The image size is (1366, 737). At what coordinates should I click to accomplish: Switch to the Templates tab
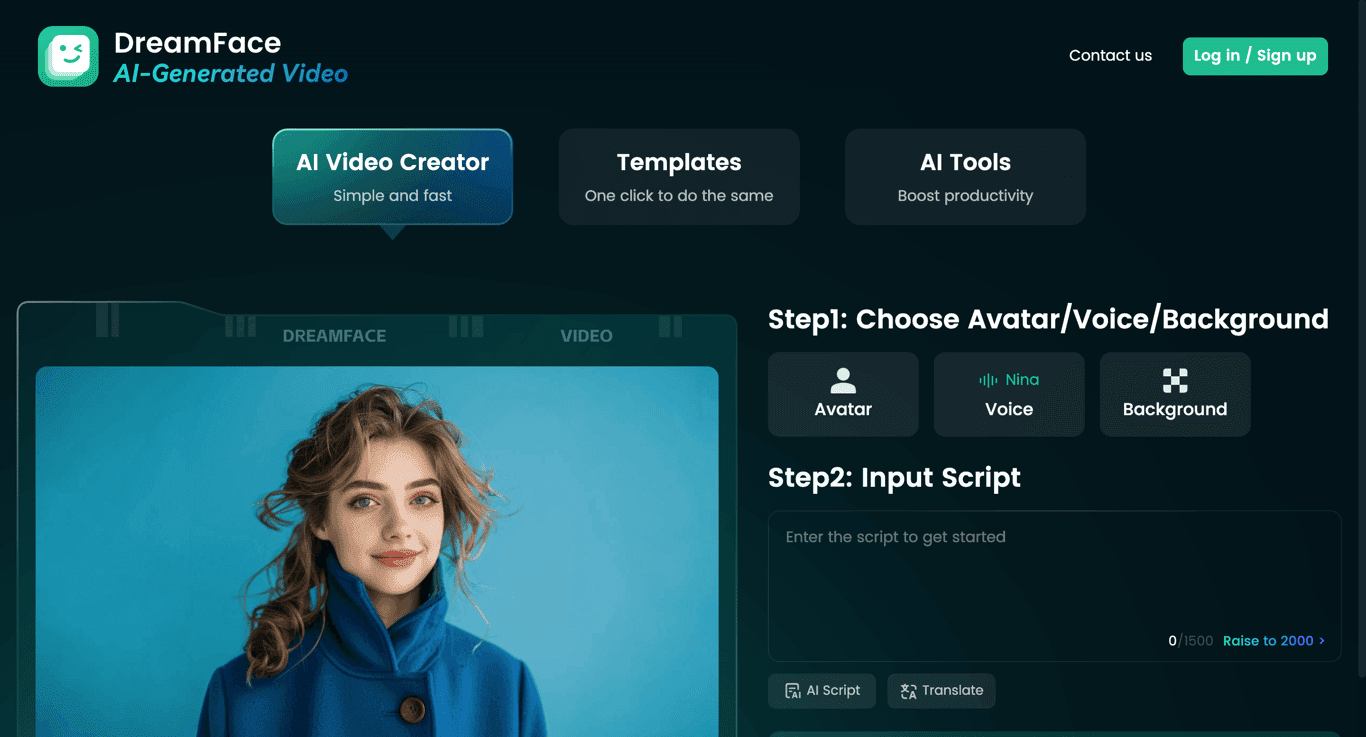[x=679, y=176]
